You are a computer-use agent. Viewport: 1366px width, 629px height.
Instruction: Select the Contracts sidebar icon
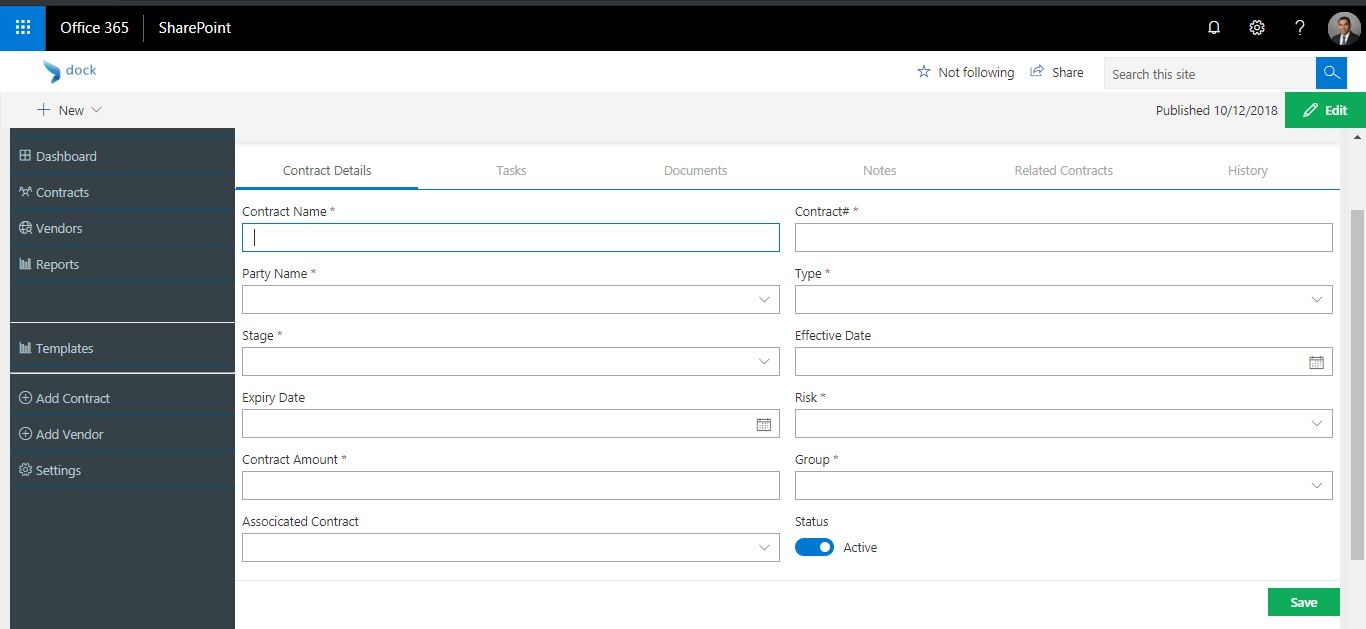(x=25, y=192)
